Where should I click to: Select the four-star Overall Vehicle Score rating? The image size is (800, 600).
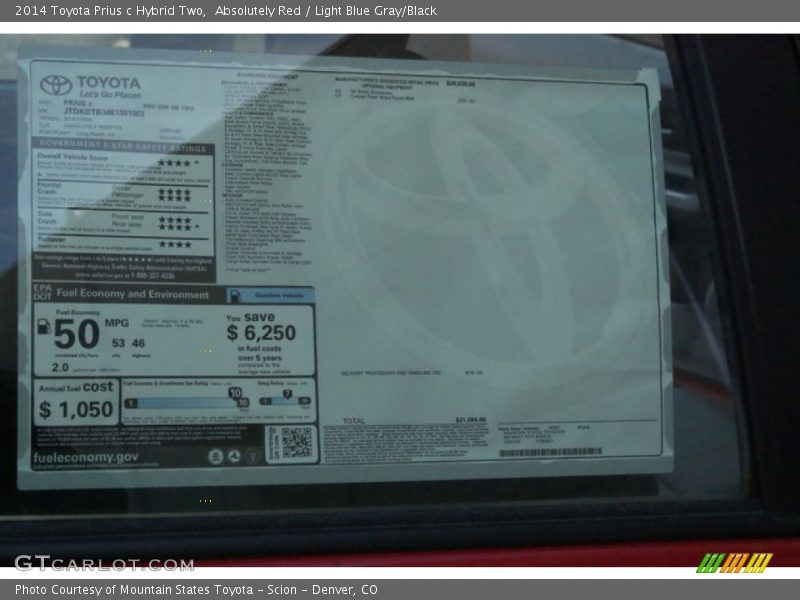click(176, 162)
